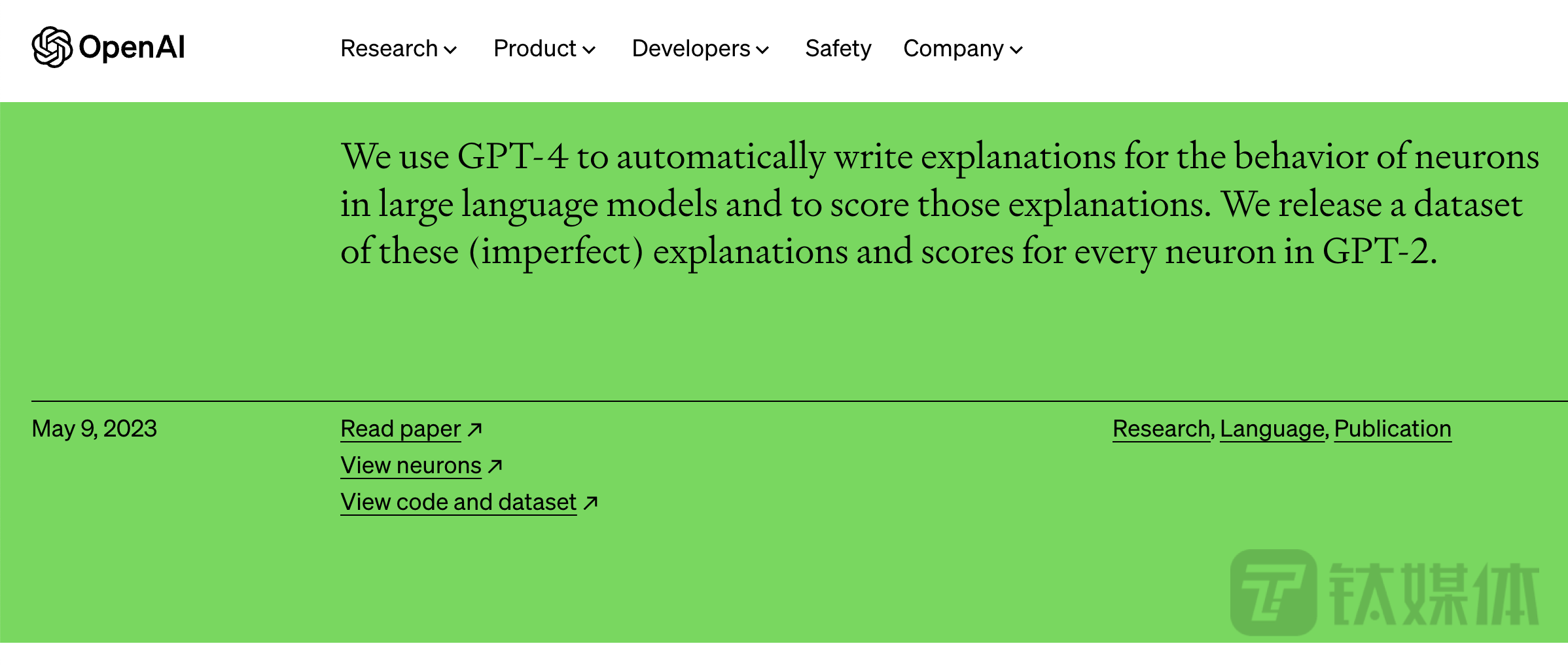Screen dimensions: 1568x665
Task: Click the arrow icon after View code and dataset
Action: pyautogui.click(x=590, y=503)
